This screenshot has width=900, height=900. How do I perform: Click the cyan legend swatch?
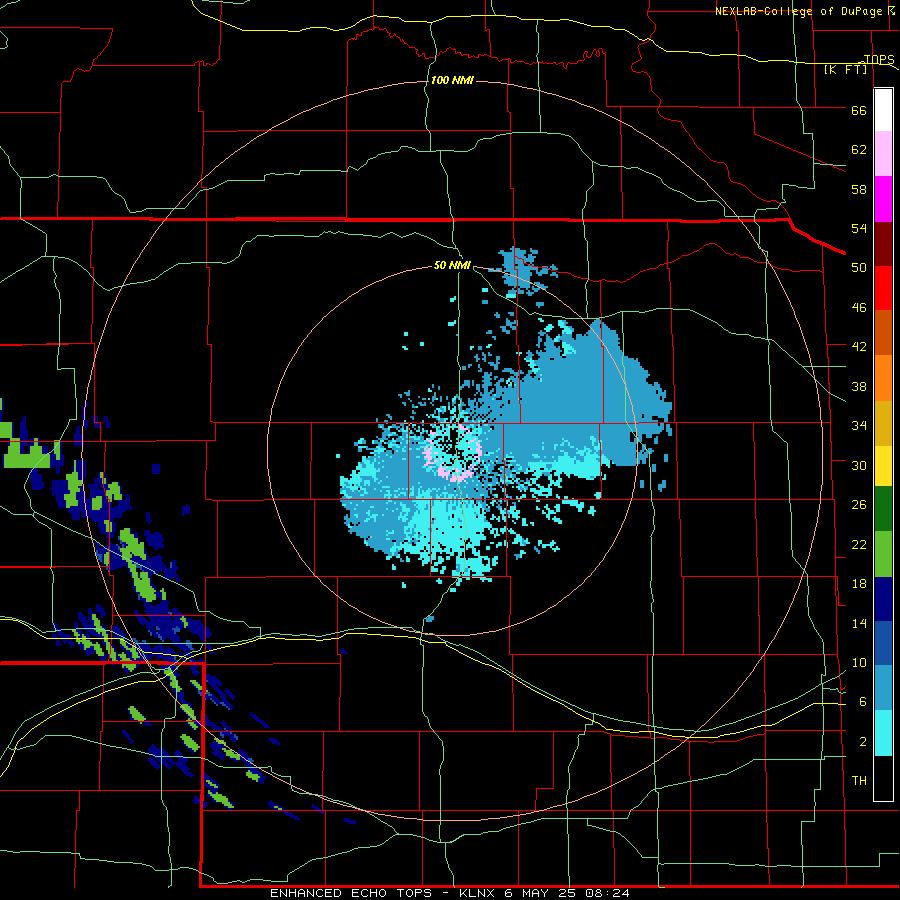point(883,733)
